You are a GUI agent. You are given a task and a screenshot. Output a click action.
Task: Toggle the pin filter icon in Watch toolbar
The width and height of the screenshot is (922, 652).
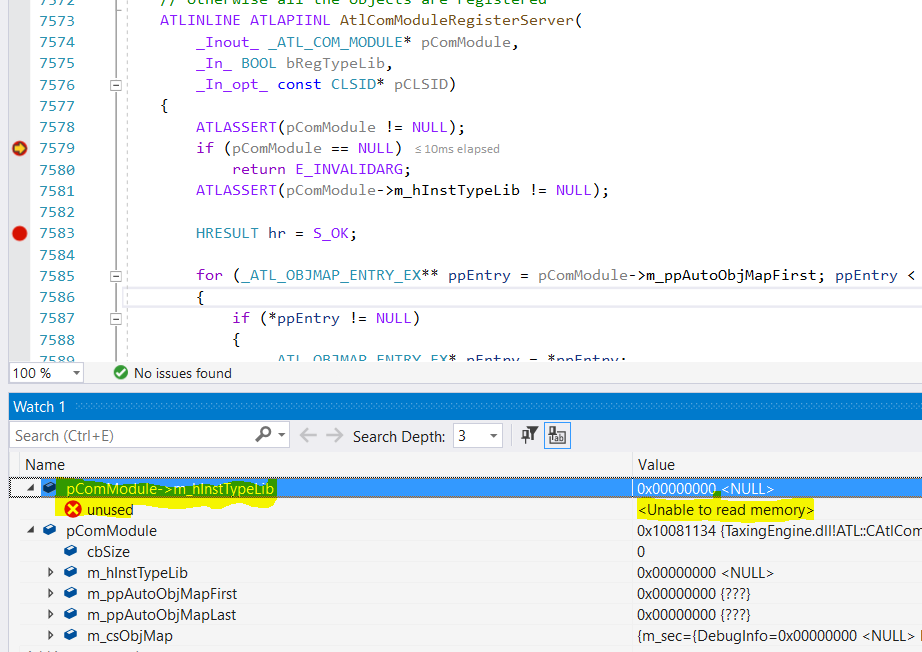pyautogui.click(x=529, y=435)
